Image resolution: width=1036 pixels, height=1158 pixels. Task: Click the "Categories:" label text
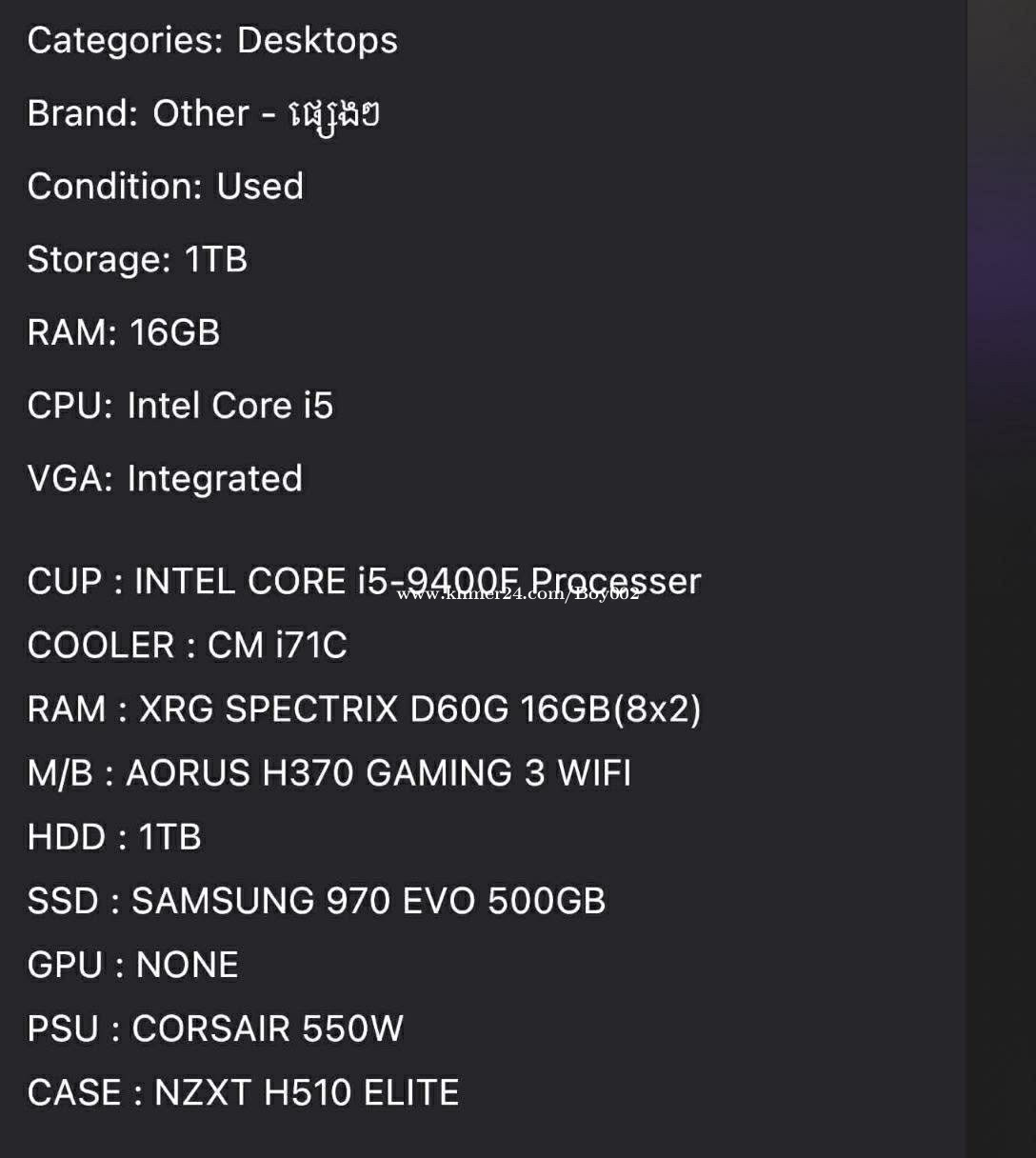click(125, 41)
